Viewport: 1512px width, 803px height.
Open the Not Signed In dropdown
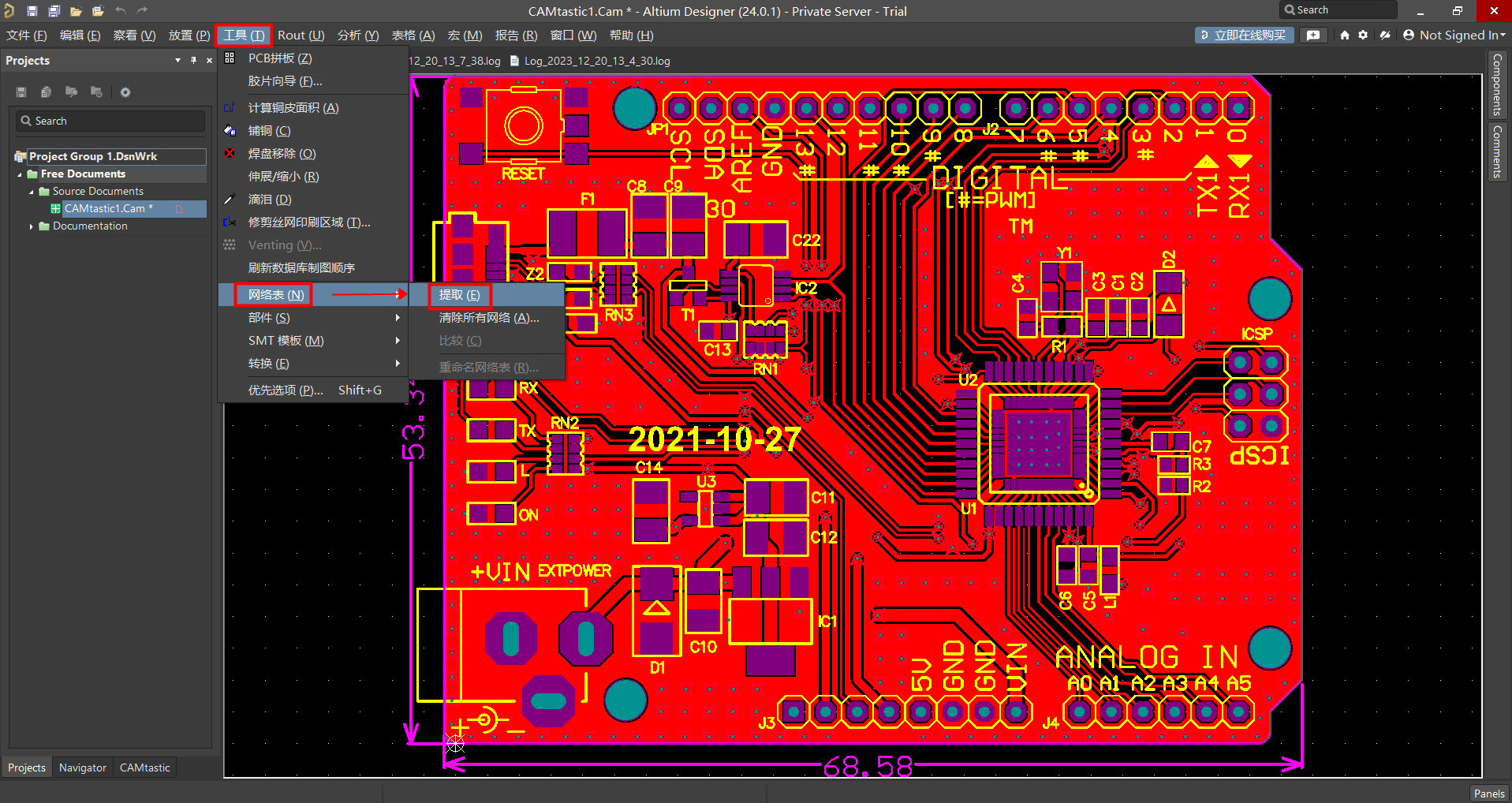(x=1456, y=35)
